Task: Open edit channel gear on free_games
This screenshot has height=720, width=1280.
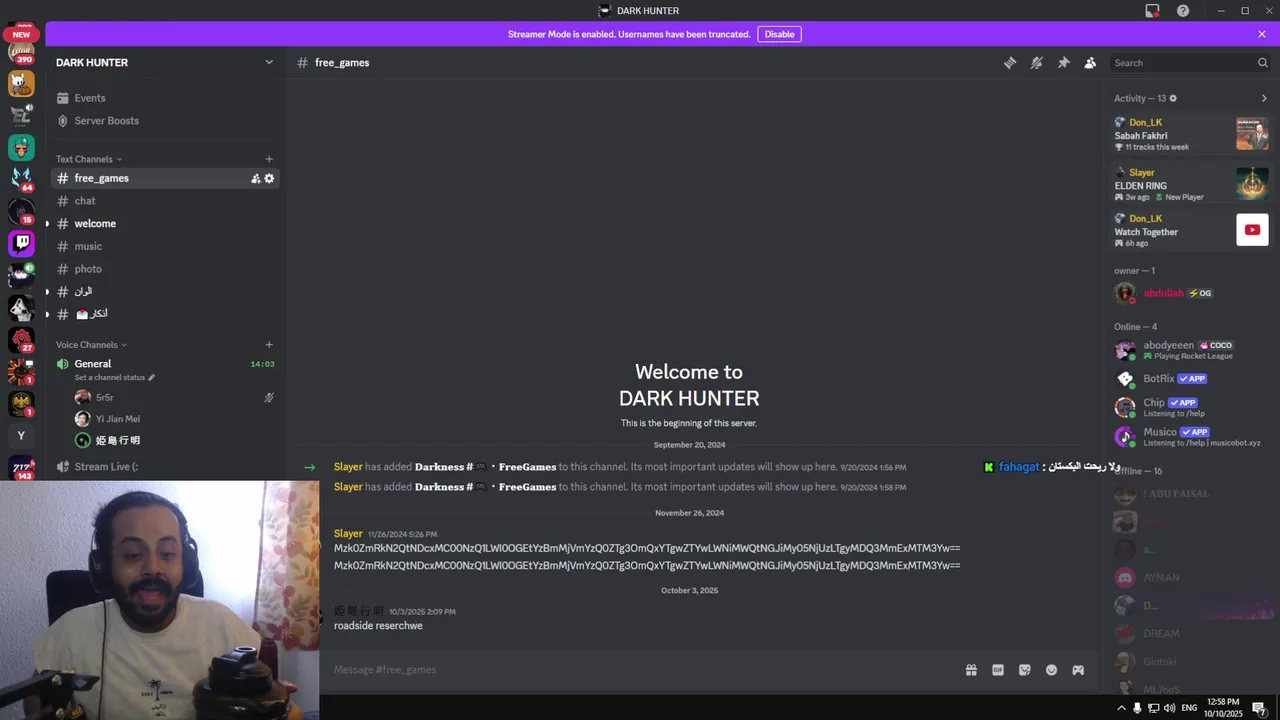Action: click(269, 178)
